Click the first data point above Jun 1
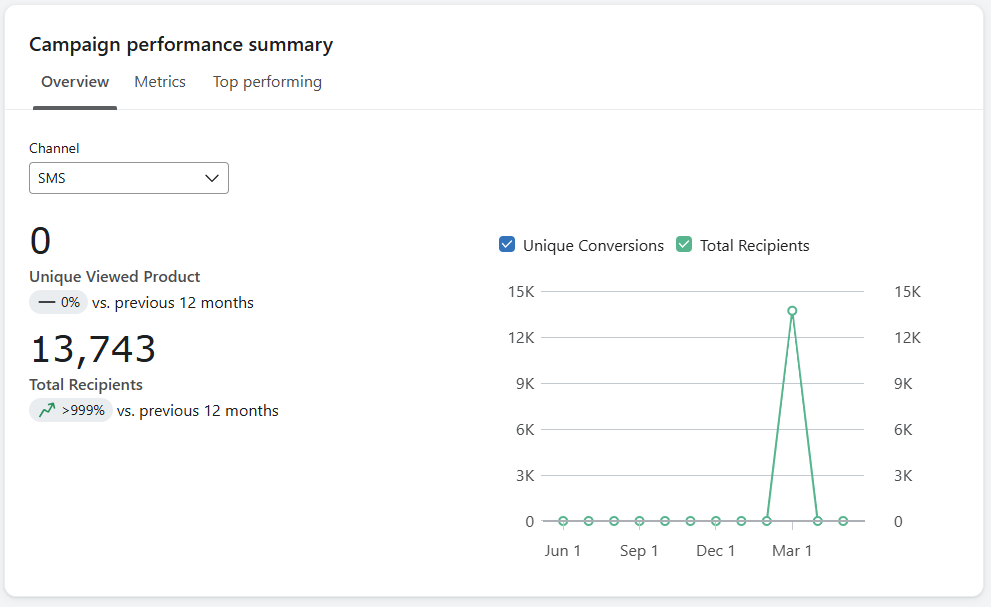The width and height of the screenshot is (991, 607). click(x=563, y=521)
